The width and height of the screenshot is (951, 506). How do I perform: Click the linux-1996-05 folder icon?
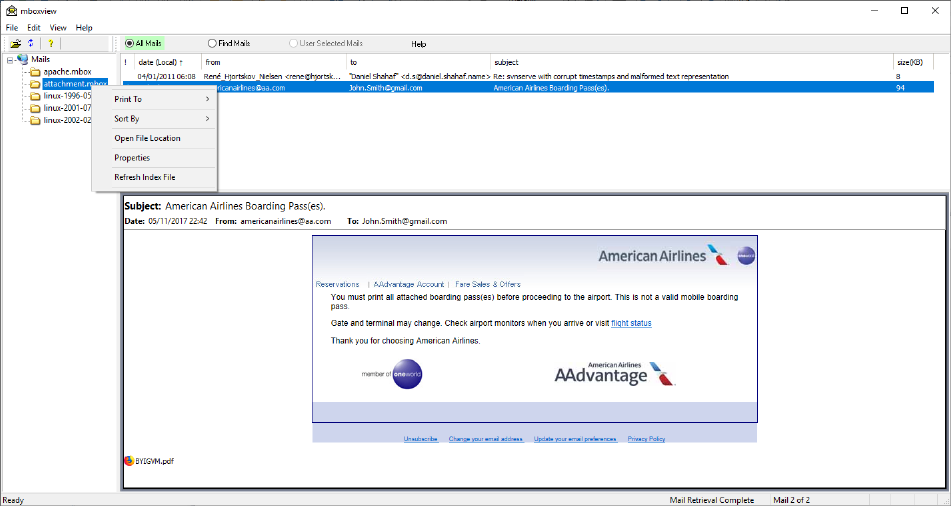click(35, 96)
